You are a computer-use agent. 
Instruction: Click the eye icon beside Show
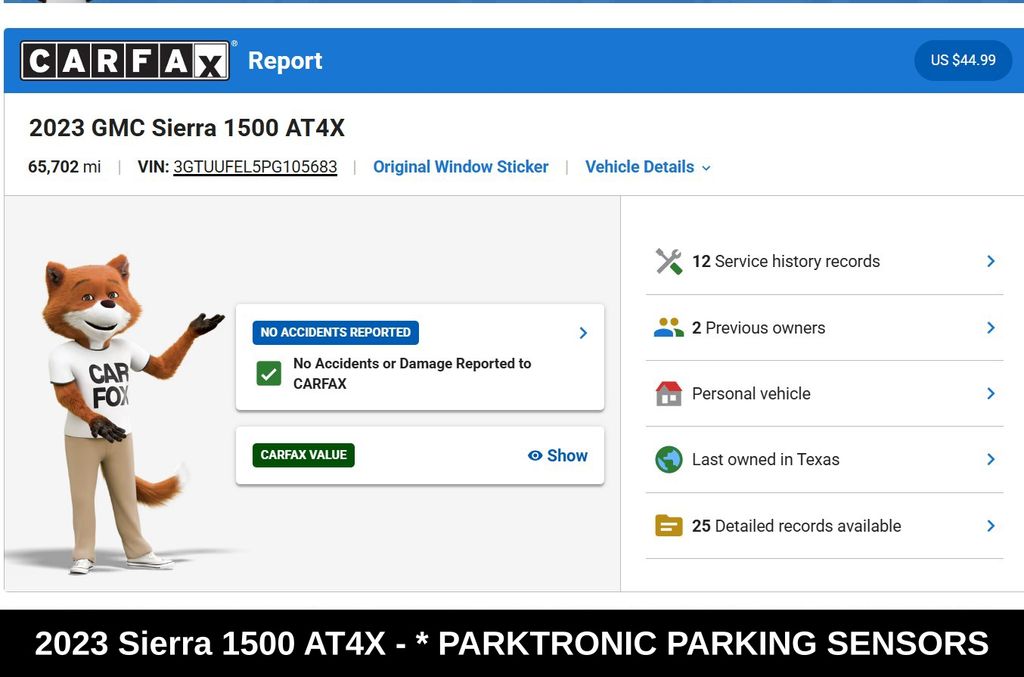535,456
